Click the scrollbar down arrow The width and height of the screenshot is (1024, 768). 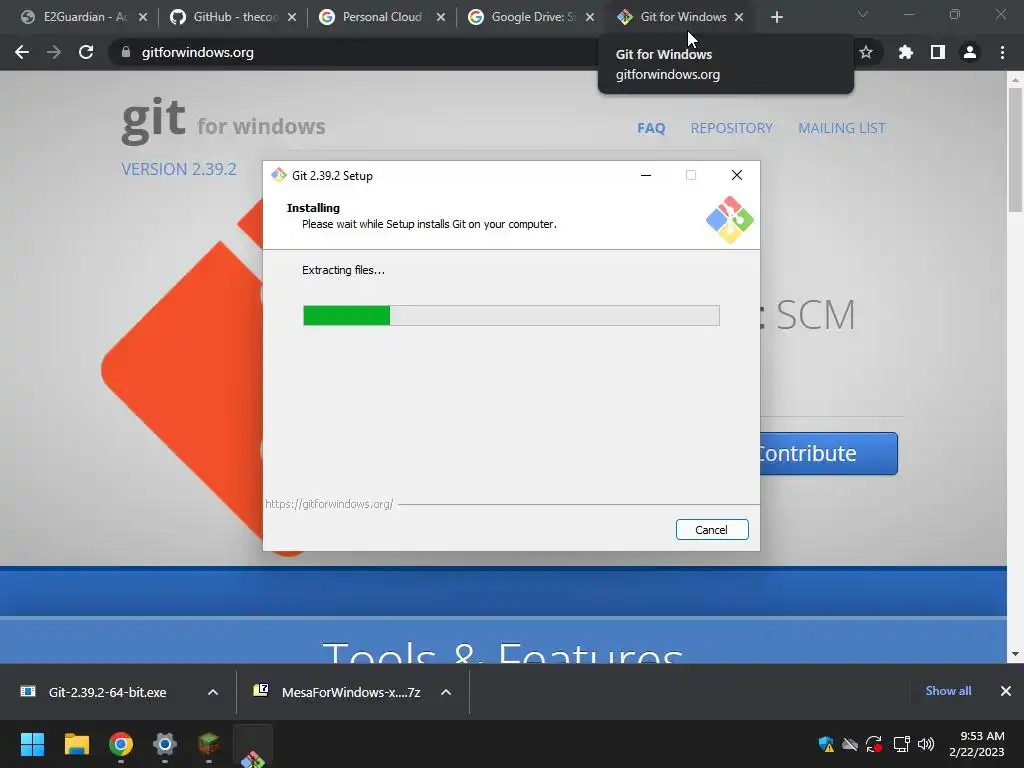click(1015, 654)
